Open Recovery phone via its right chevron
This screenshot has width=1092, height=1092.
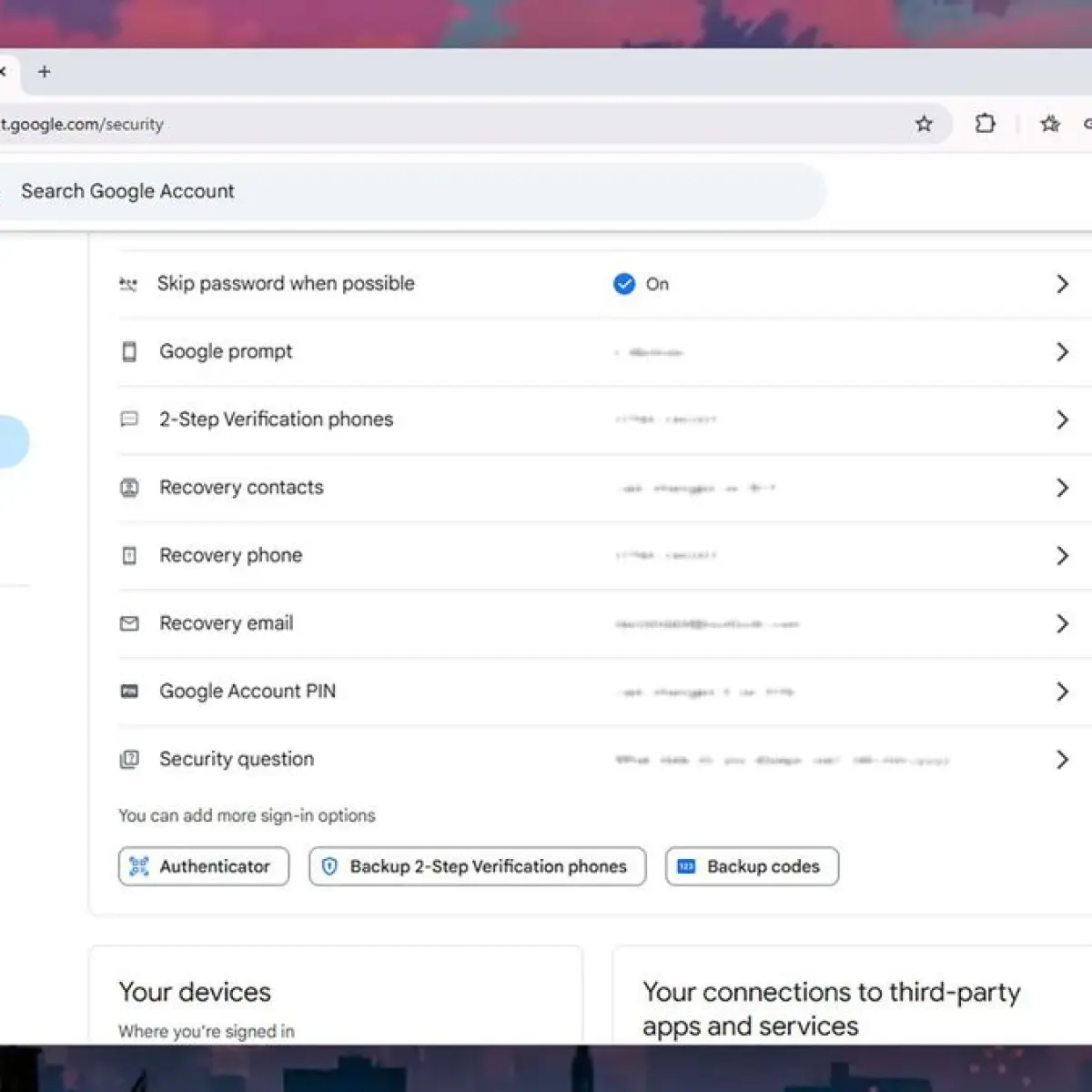coord(1062,555)
